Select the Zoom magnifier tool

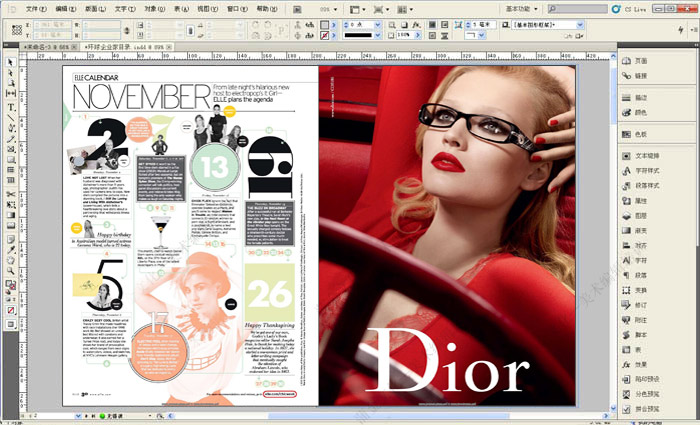click(11, 271)
